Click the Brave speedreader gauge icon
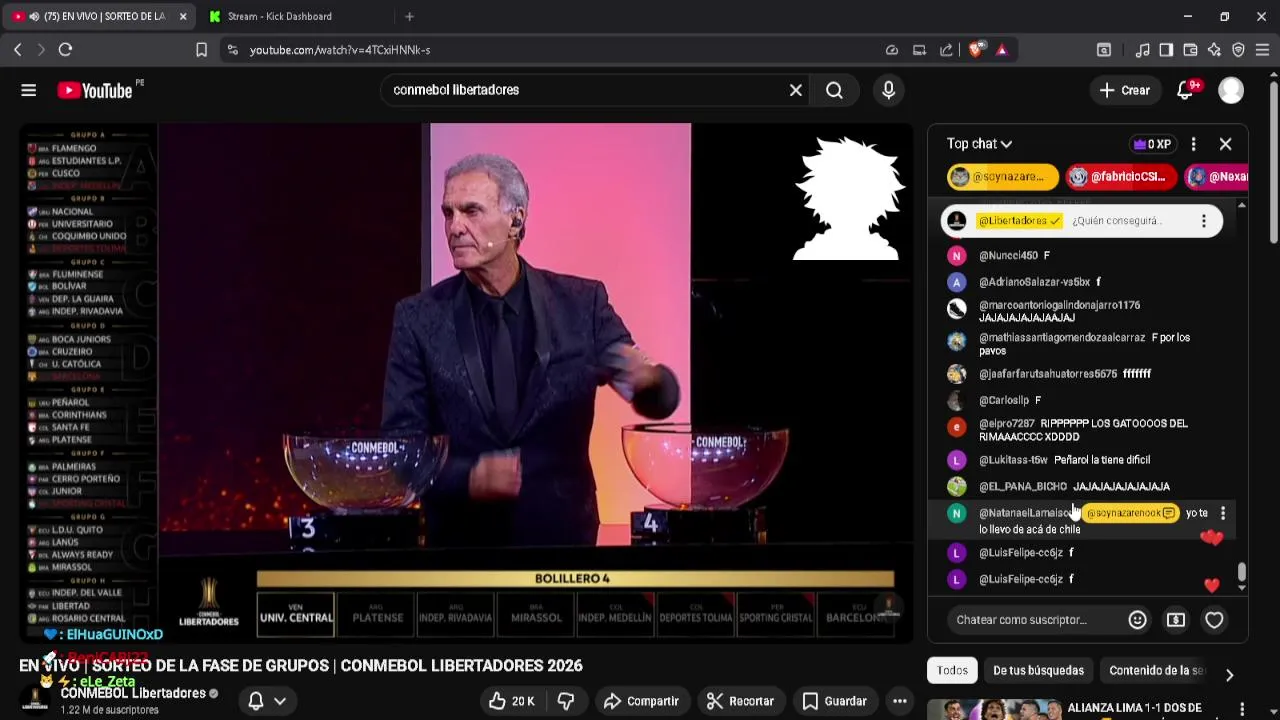This screenshot has height=720, width=1280. (891, 50)
